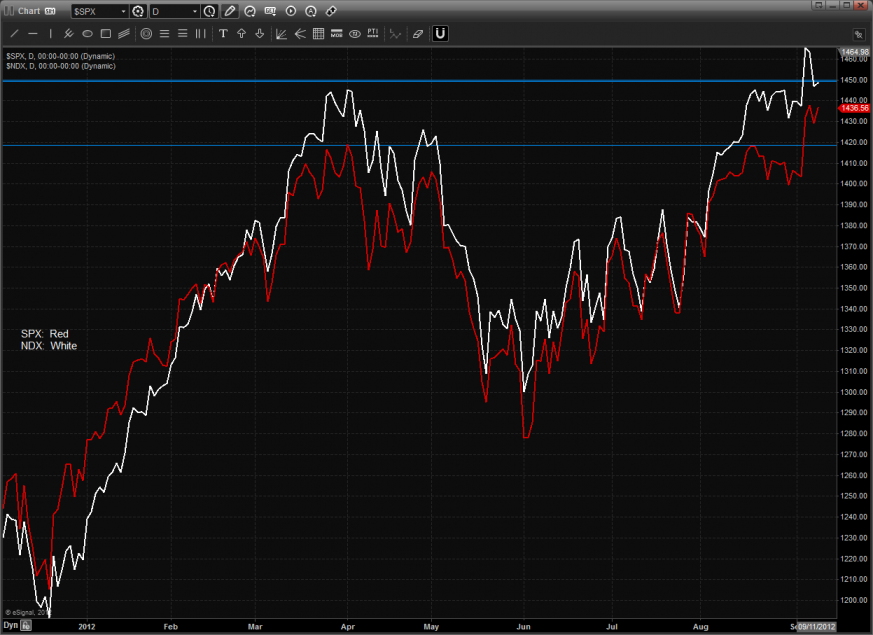Click the pin icon below the window controls
The image size is (873, 635).
858,35
